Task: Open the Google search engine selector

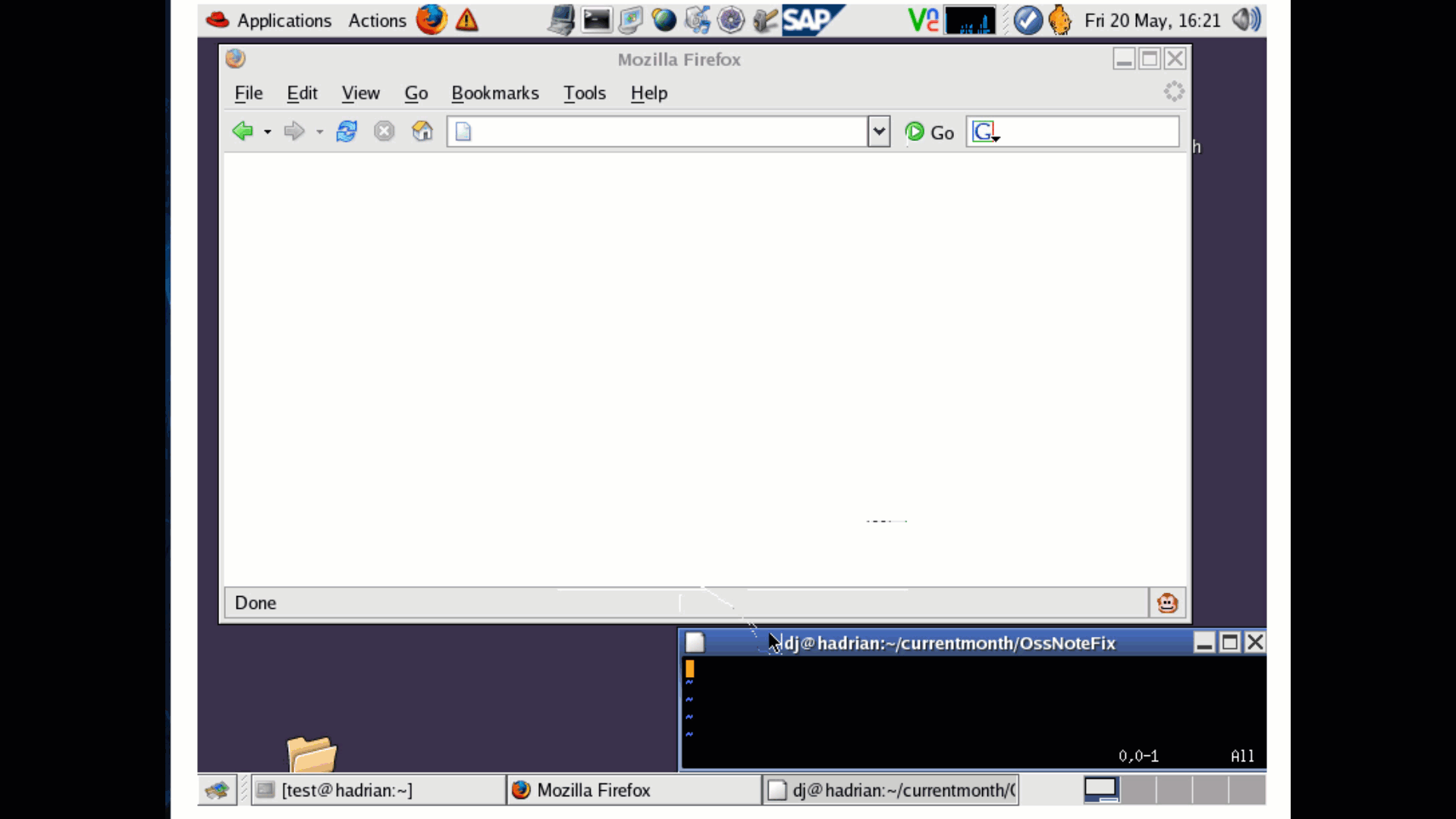Action: (985, 132)
